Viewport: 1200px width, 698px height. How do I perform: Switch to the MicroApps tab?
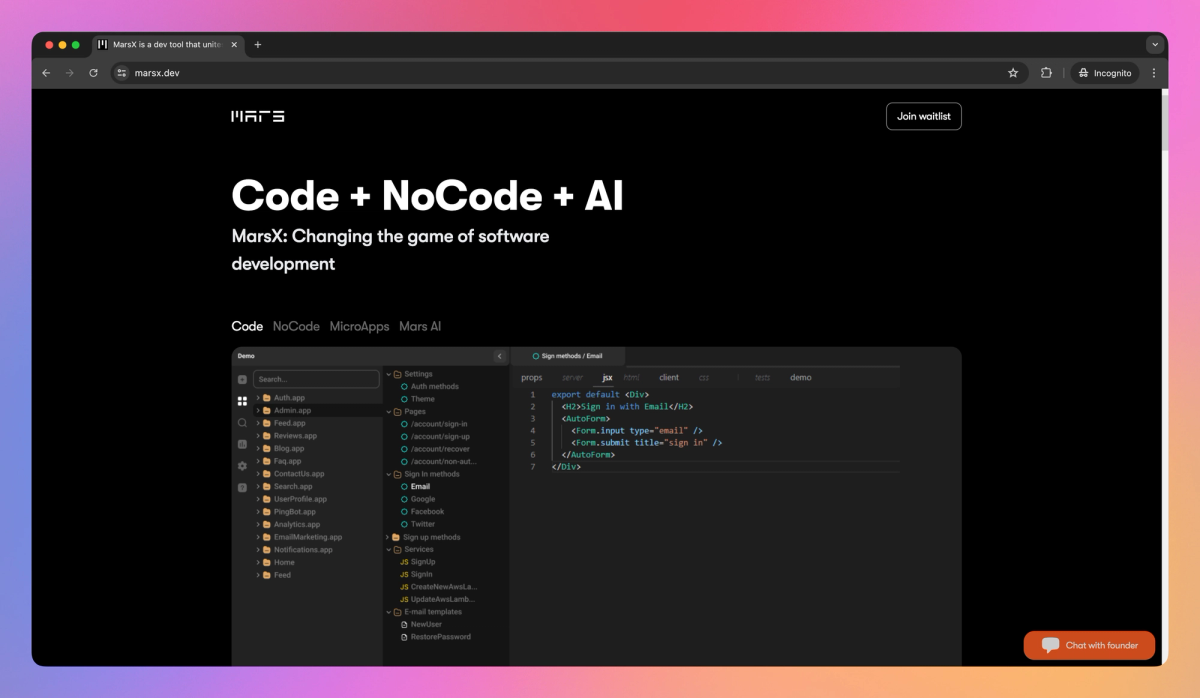(x=359, y=326)
